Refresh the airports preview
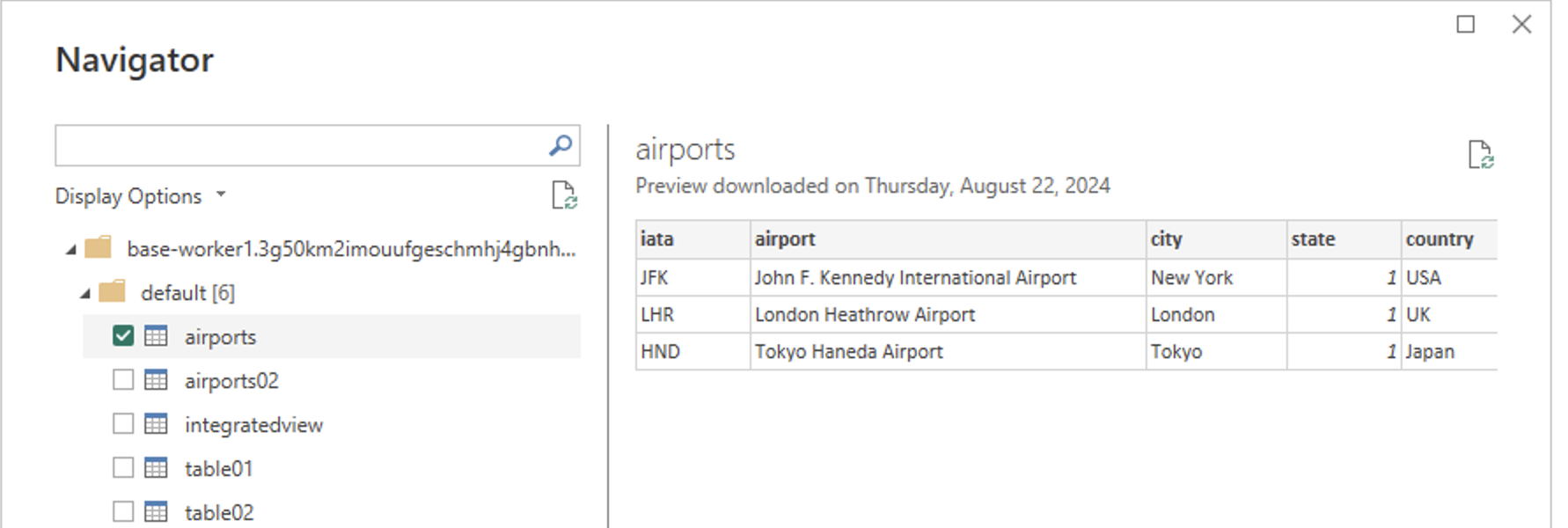Image resolution: width=1568 pixels, height=528 pixels. pos(1481,155)
